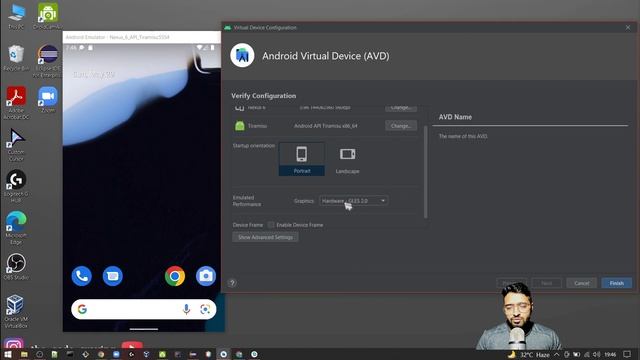Open This PC desktop icon

tap(16, 16)
